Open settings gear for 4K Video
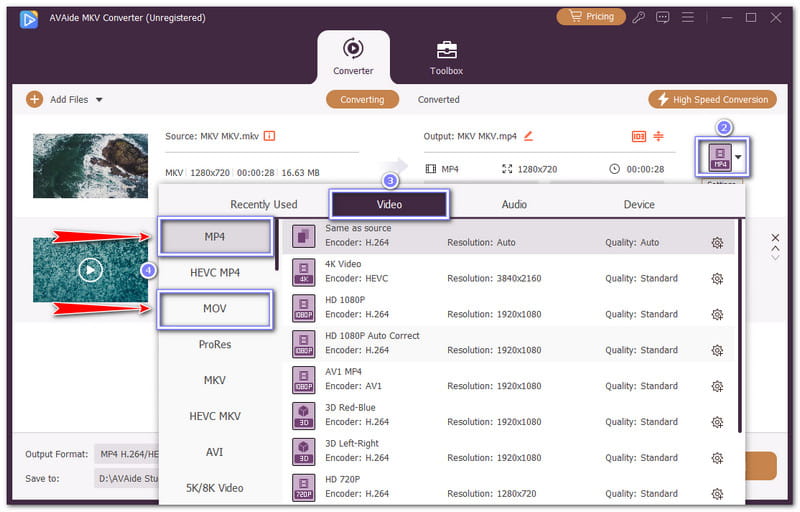This screenshot has width=800, height=512. pyautogui.click(x=717, y=278)
